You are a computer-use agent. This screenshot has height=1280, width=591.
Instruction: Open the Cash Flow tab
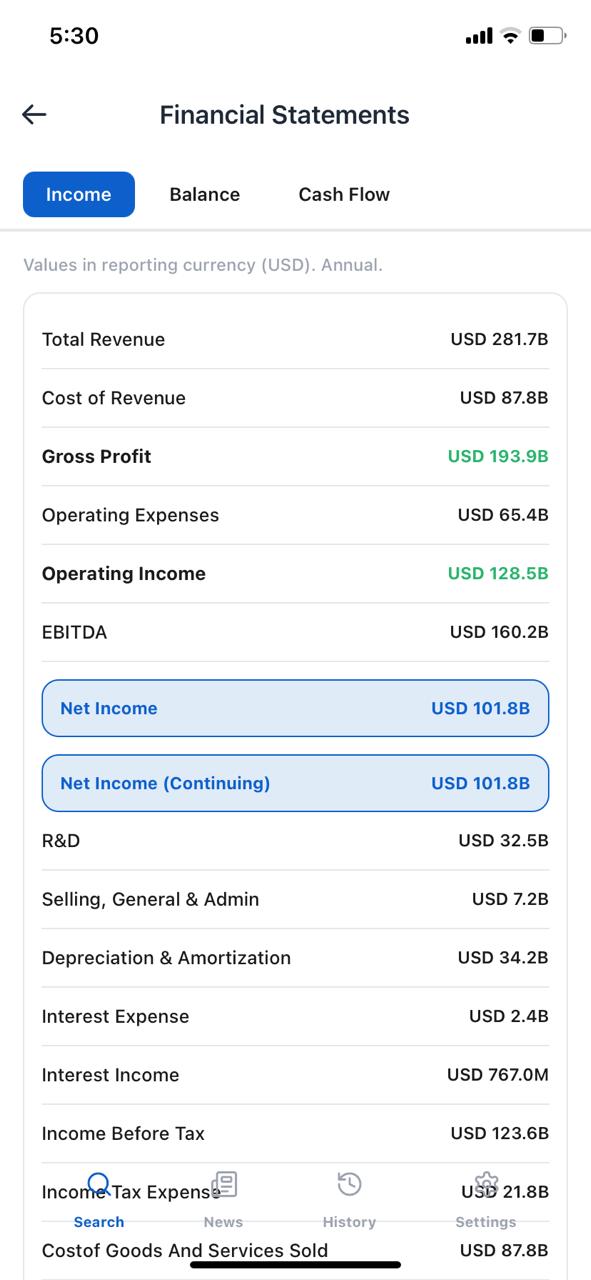coord(343,194)
